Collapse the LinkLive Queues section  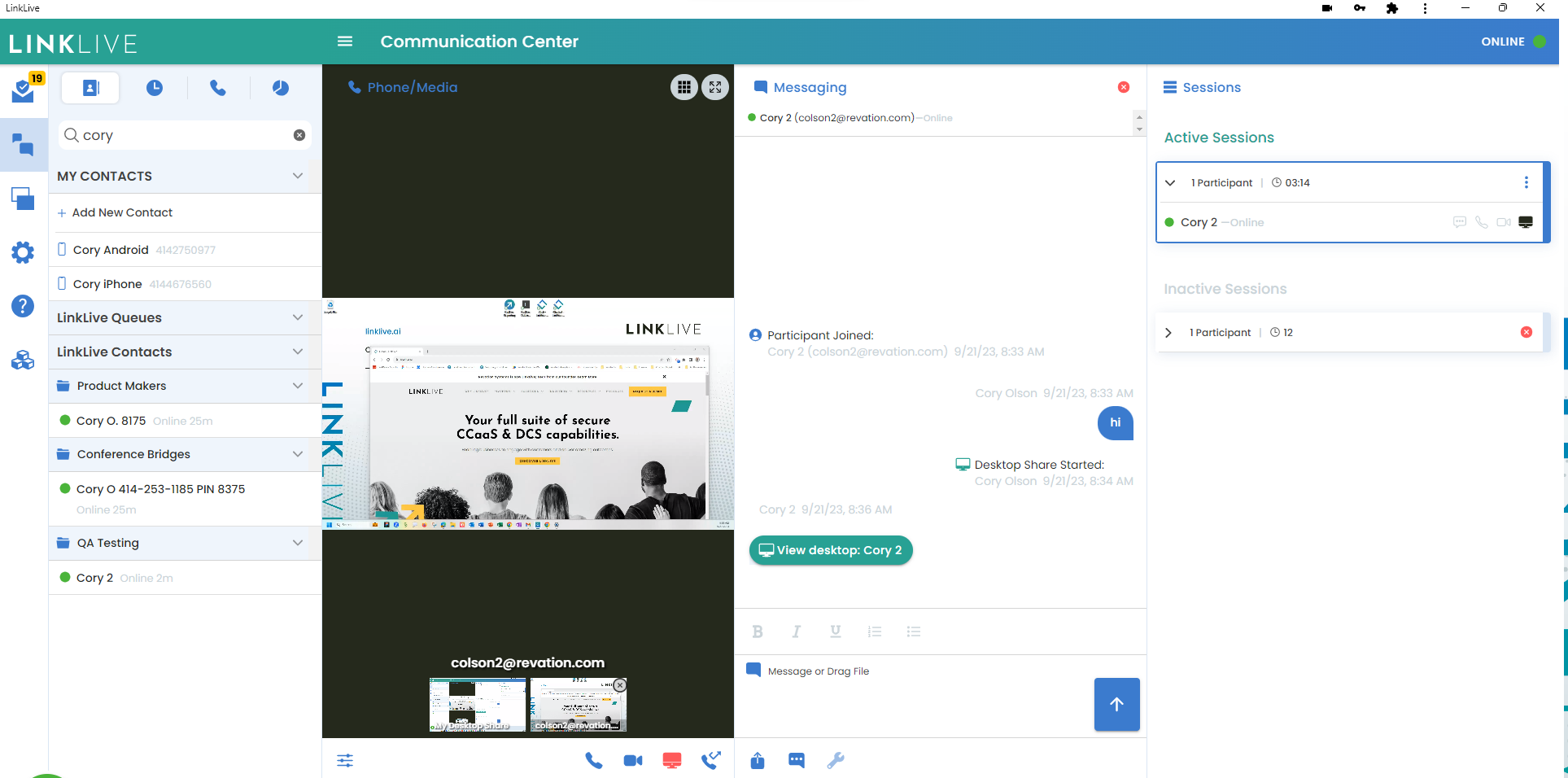click(298, 317)
